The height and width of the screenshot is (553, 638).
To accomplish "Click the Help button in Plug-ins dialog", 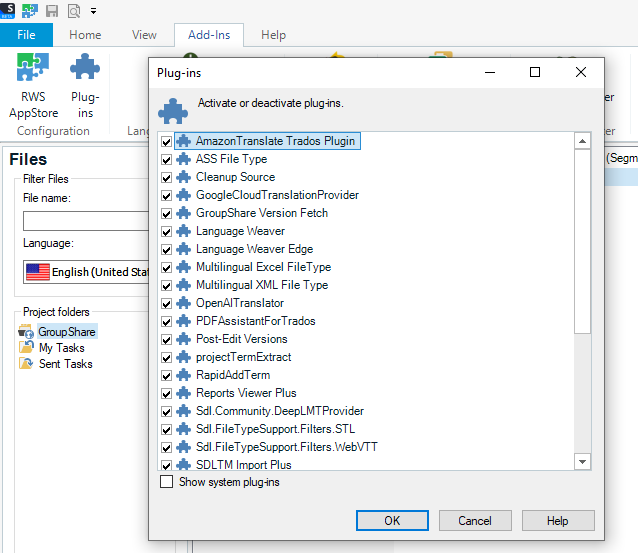I will pyautogui.click(x=558, y=520).
